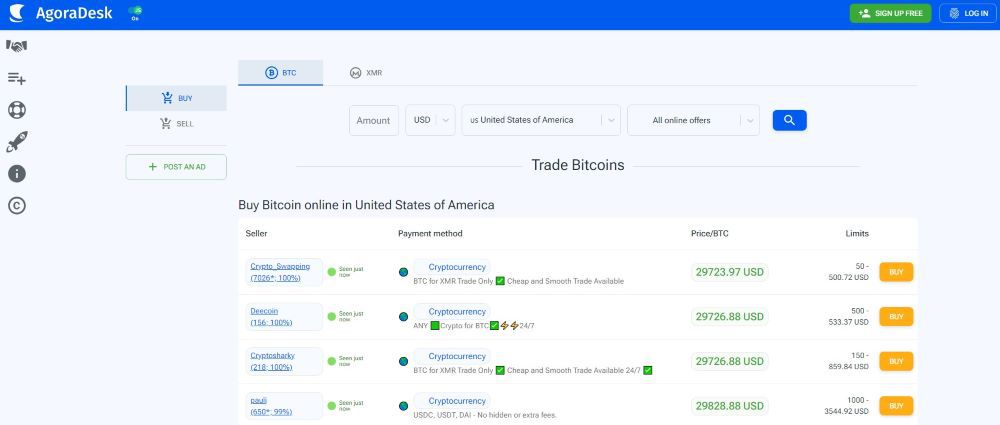Open the info circle icon
Viewport: 1000px width, 425px height.
[x=16, y=174]
